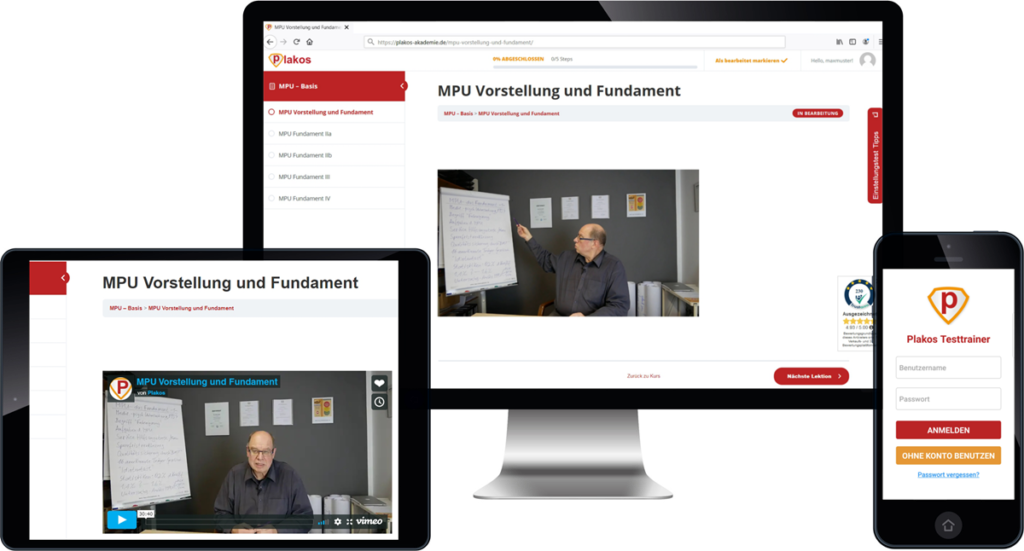Screen dimensions: 1024x551
Task: Collapse the monitor sidebar with the chevron
Action: click(402, 86)
